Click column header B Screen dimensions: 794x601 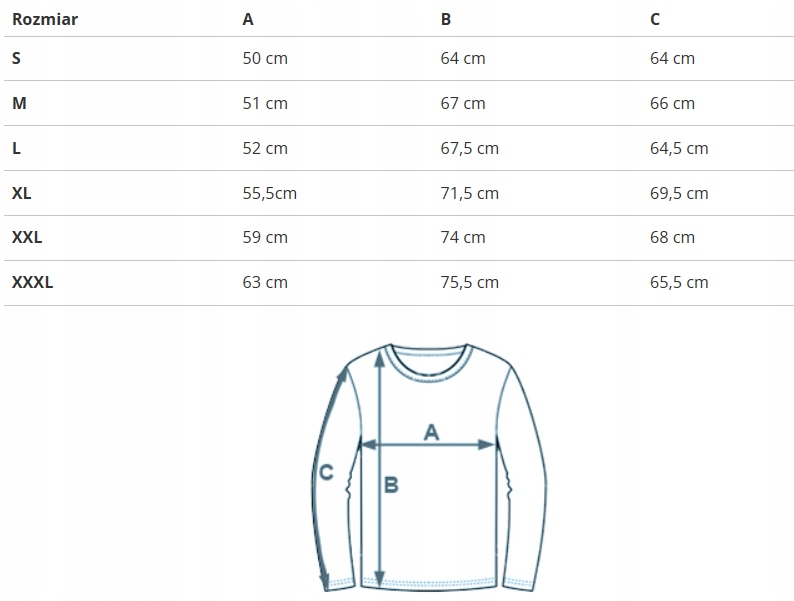[446, 19]
